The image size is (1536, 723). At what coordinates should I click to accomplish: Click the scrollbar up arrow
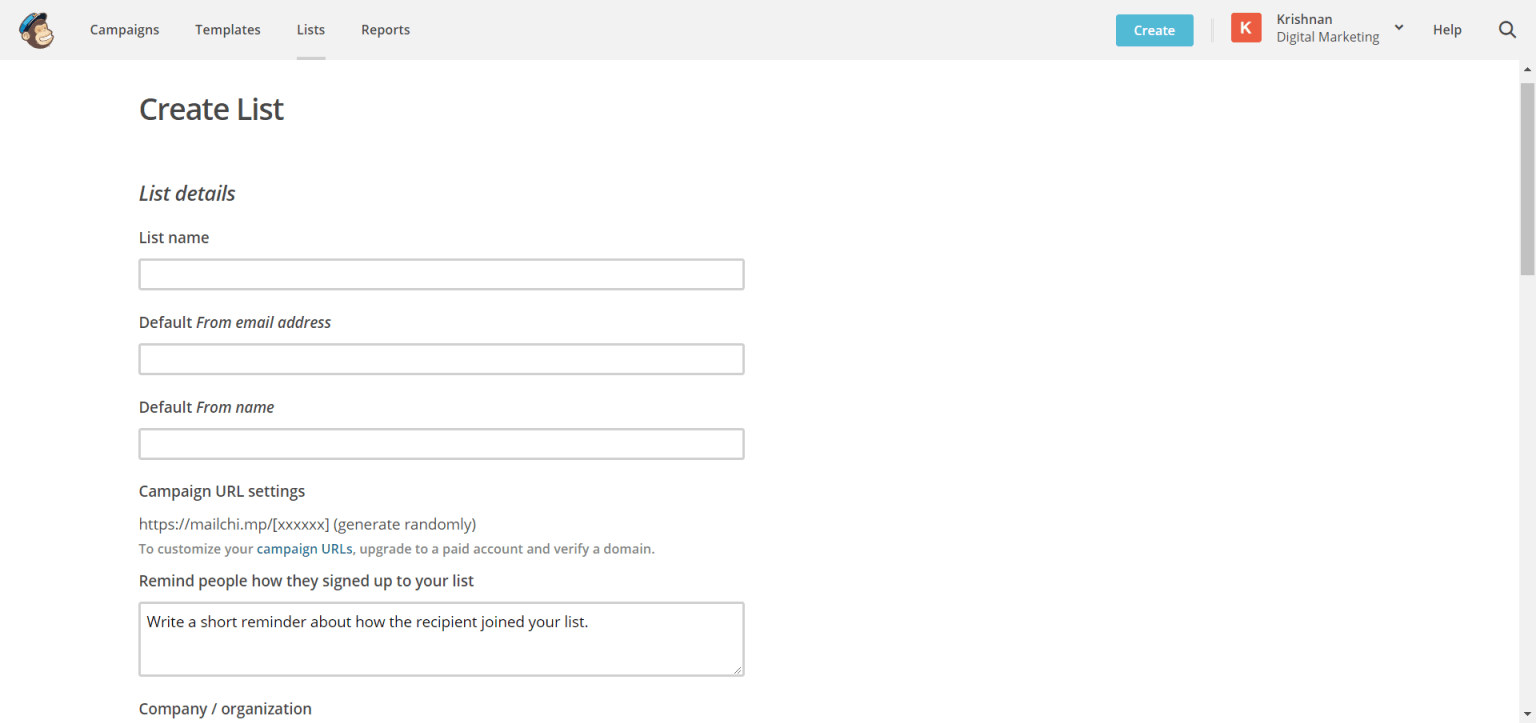point(1527,68)
